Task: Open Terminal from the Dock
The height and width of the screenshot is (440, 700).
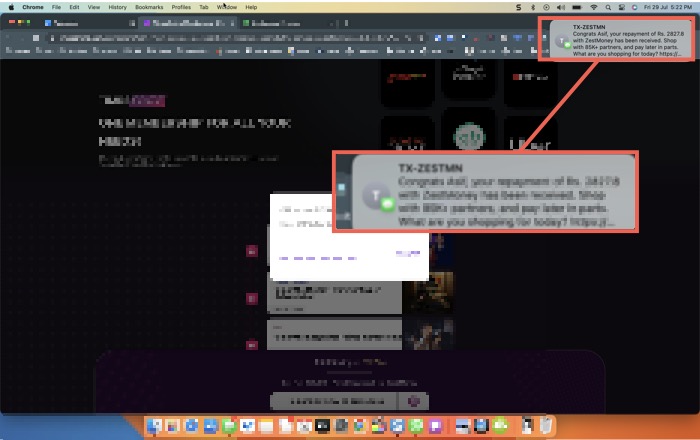Action: click(322, 426)
